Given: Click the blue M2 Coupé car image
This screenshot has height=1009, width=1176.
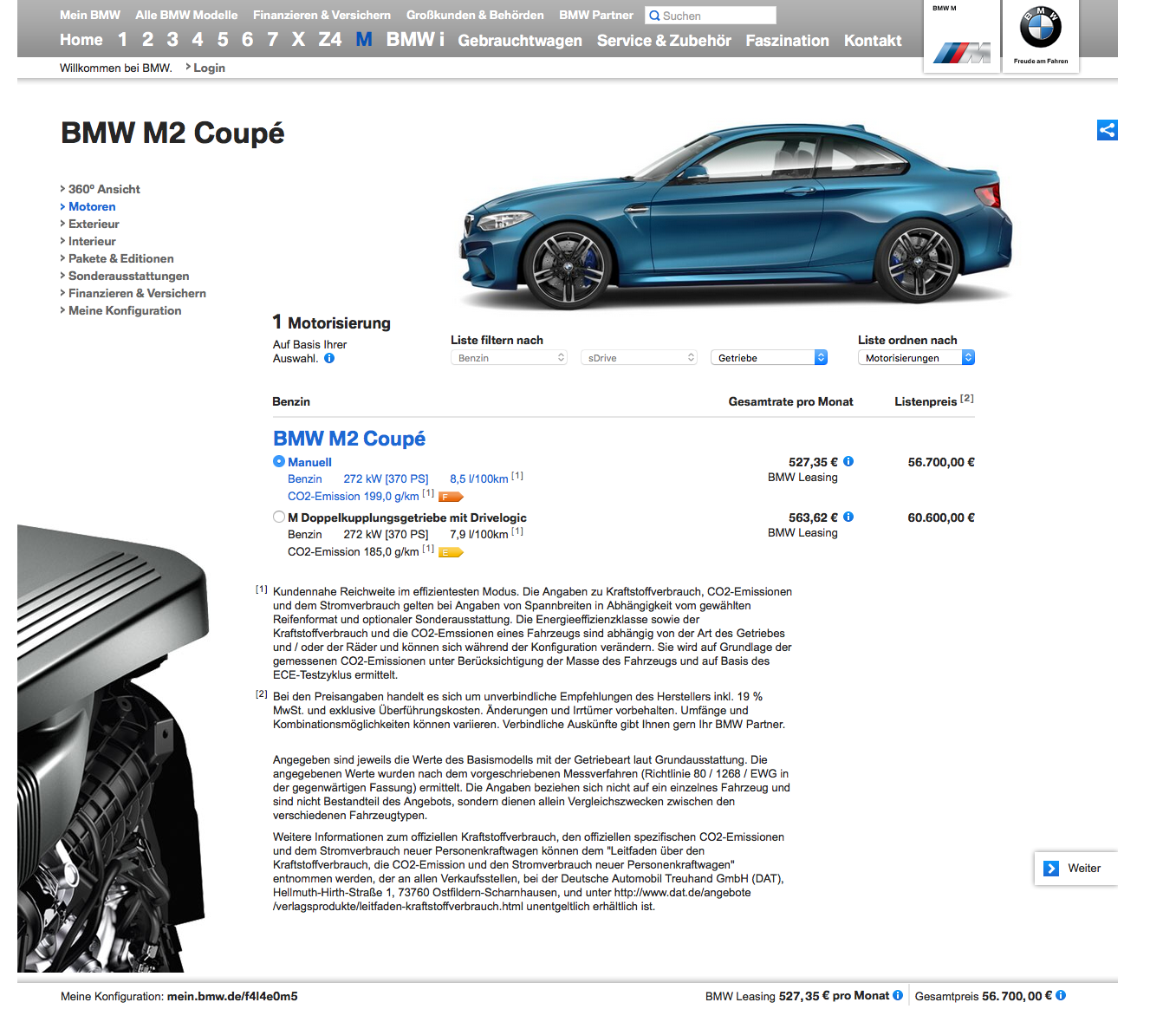Looking at the screenshot, I should pyautogui.click(x=737, y=217).
